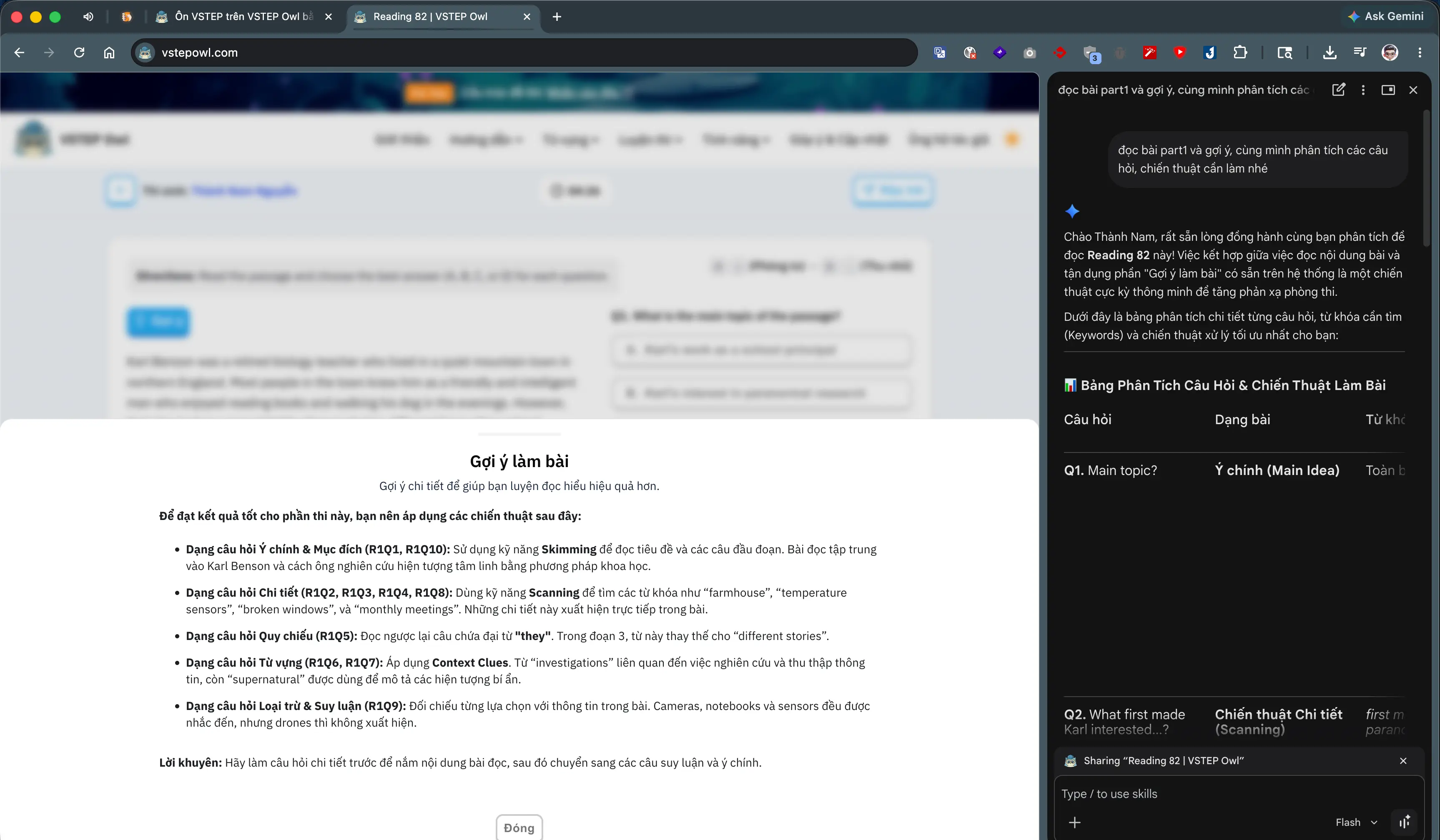This screenshot has height=840, width=1440.
Task: Click the 'Gợi ý làm bài' heading
Action: [519, 461]
